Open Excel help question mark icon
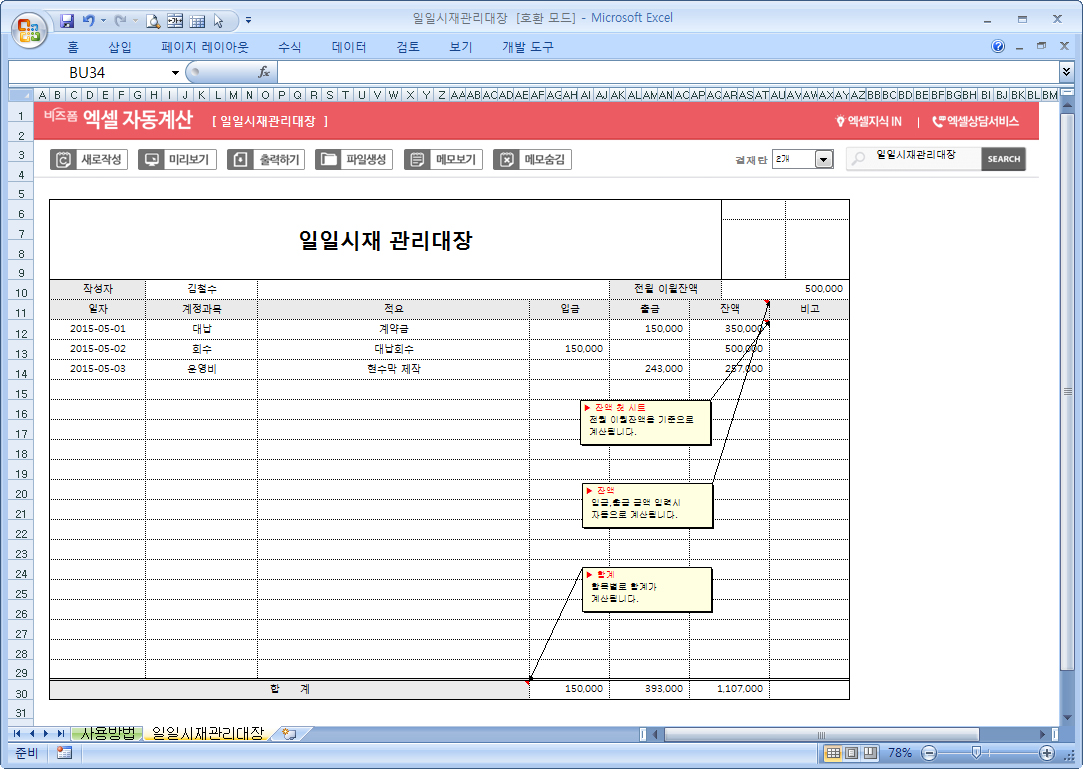1083x769 pixels. click(x=997, y=46)
